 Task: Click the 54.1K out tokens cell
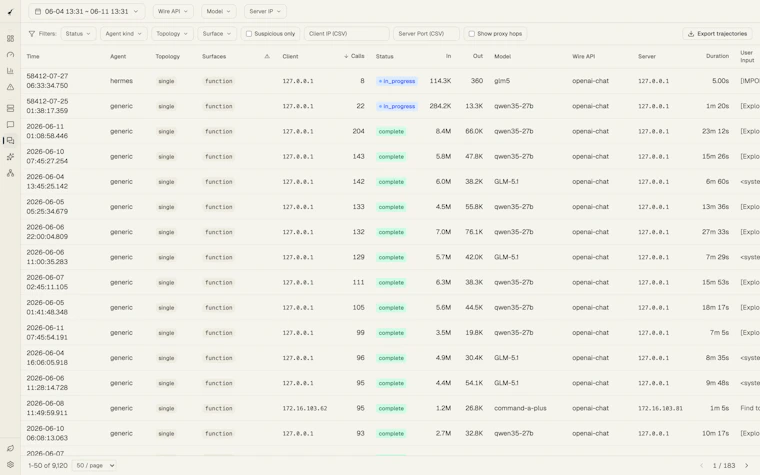click(x=474, y=383)
